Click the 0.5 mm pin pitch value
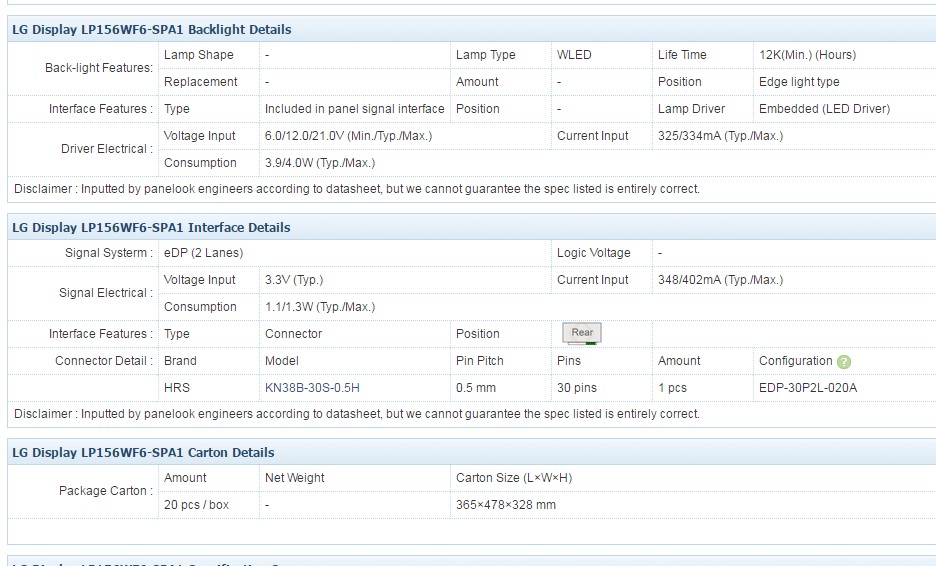The image size is (936, 566). (476, 387)
